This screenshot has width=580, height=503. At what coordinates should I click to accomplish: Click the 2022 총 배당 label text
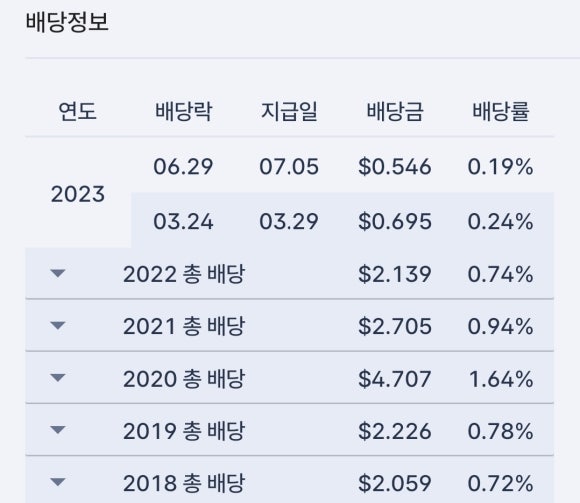(x=184, y=274)
